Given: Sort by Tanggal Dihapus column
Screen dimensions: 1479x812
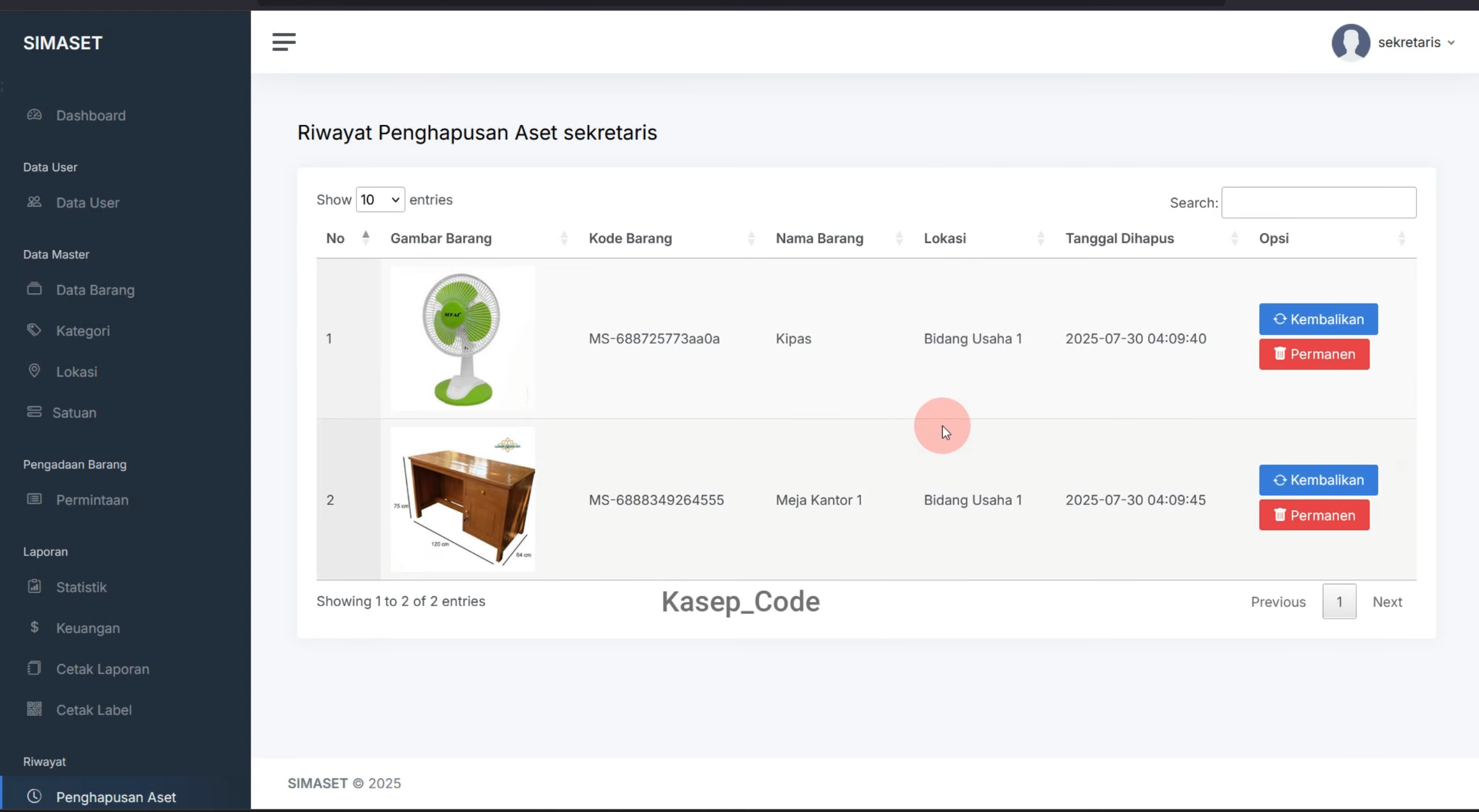Looking at the screenshot, I should (1153, 238).
